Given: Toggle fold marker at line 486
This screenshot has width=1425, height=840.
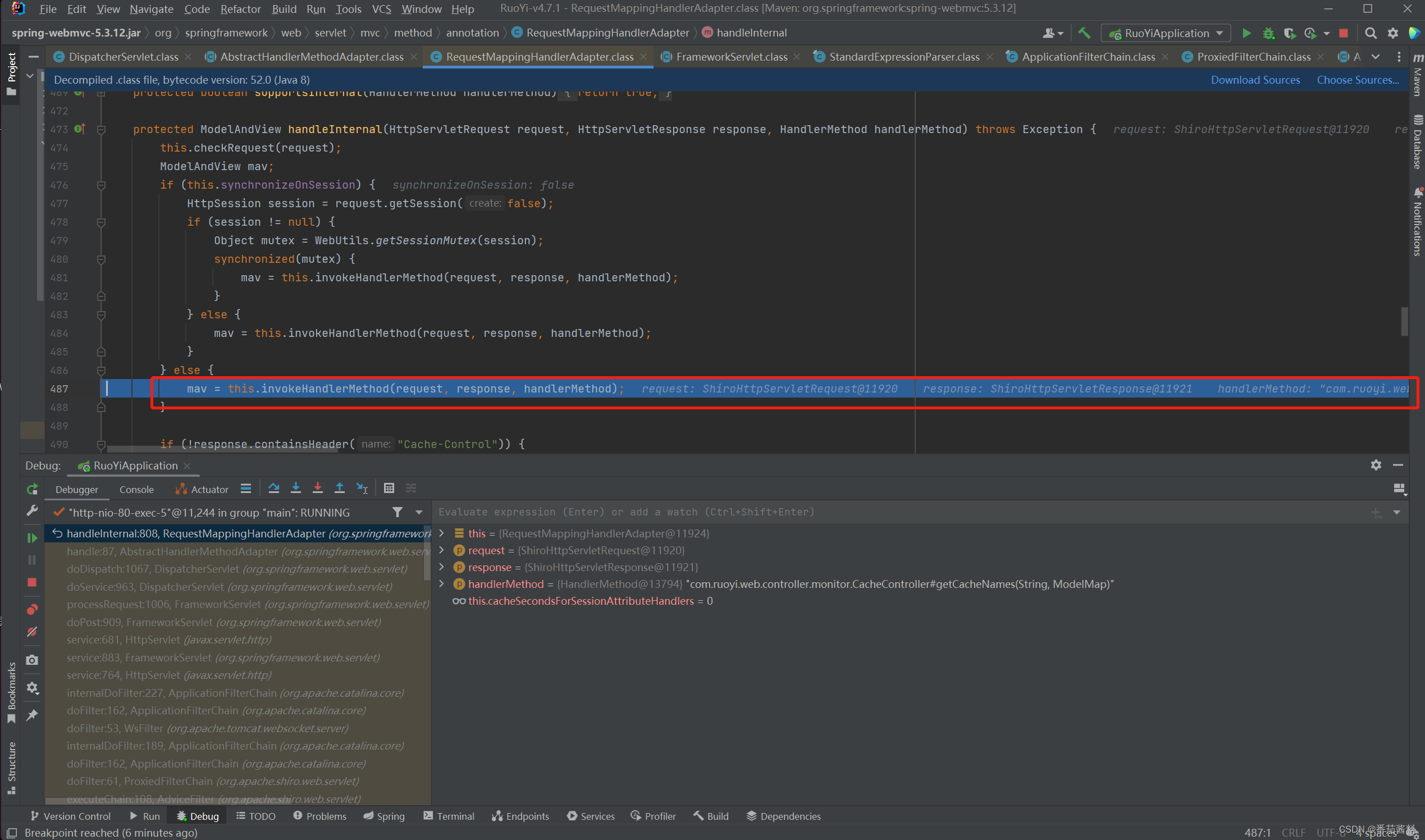Looking at the screenshot, I should point(101,371).
